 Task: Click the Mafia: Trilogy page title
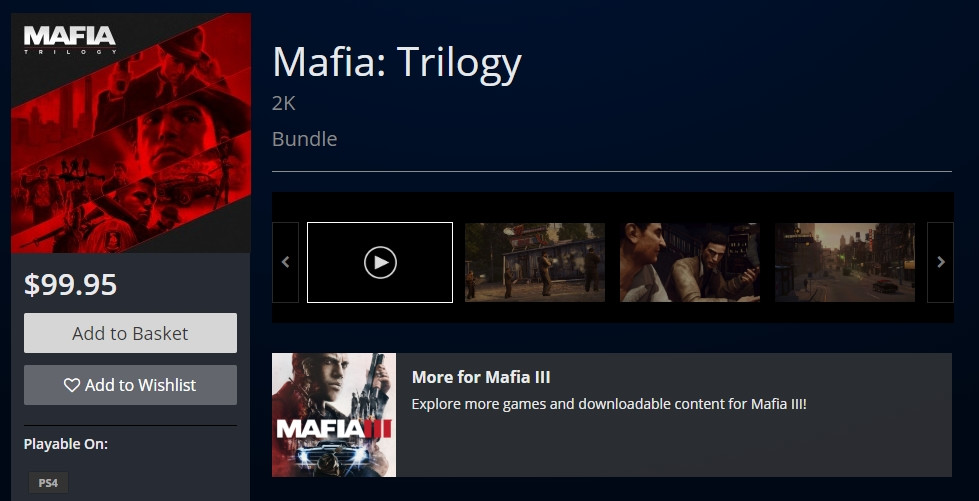[x=396, y=63]
